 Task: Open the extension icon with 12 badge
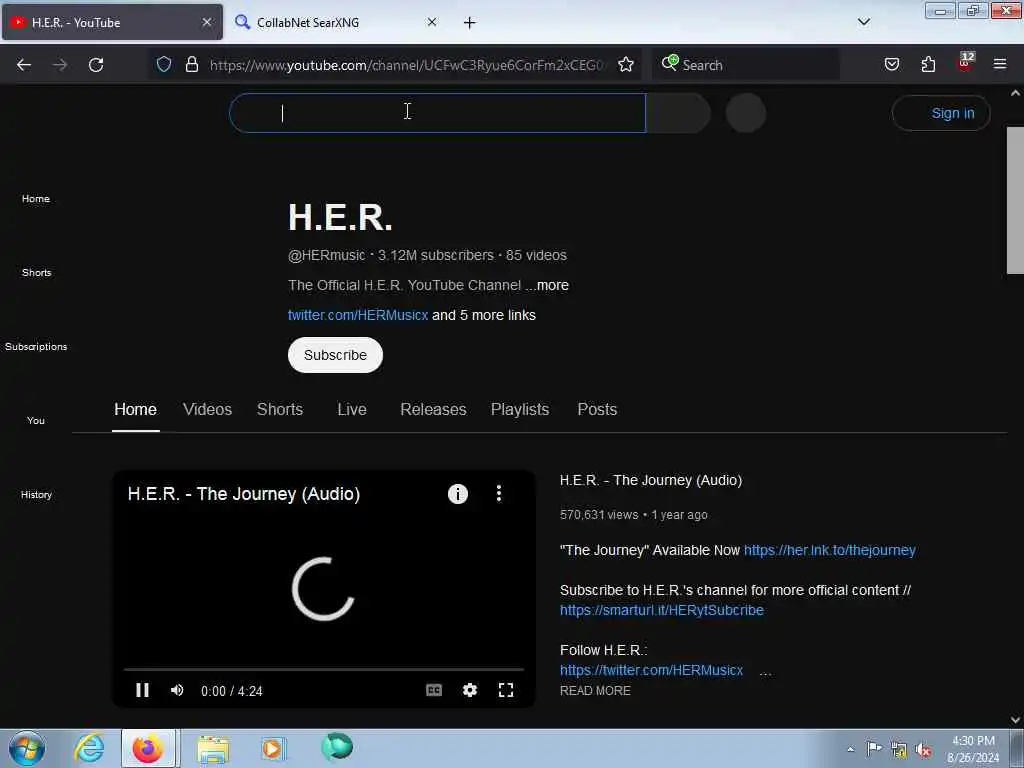click(x=965, y=62)
